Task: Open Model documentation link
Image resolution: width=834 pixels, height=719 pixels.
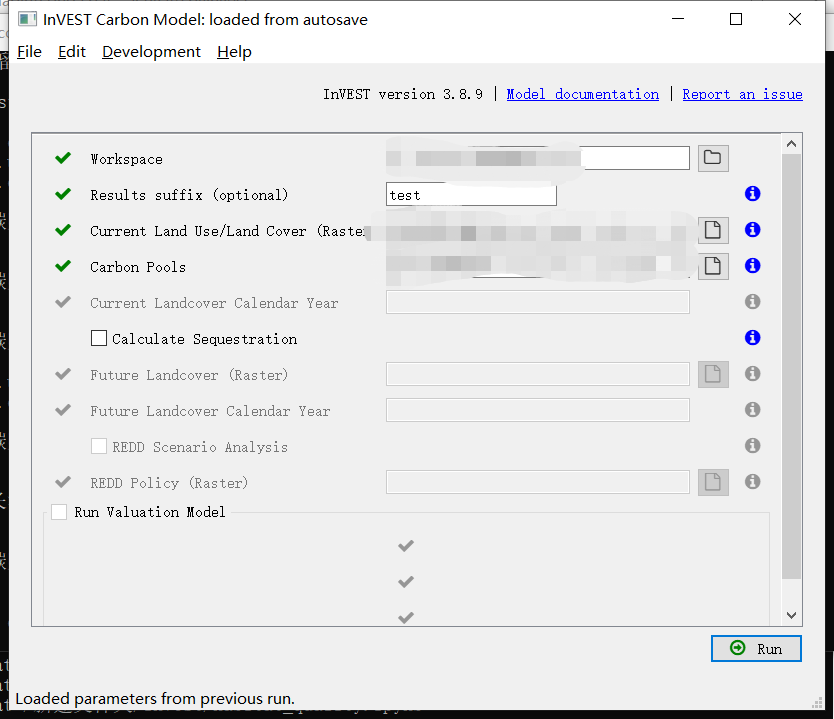Action: tap(582, 94)
